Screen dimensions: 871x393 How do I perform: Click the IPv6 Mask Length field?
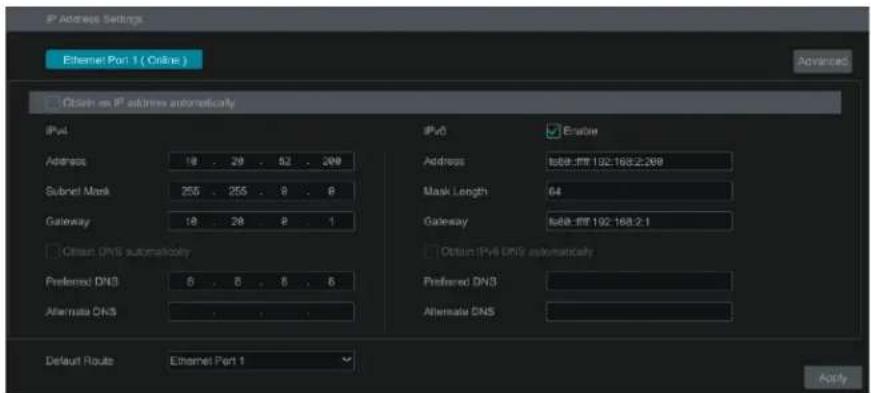click(x=639, y=191)
